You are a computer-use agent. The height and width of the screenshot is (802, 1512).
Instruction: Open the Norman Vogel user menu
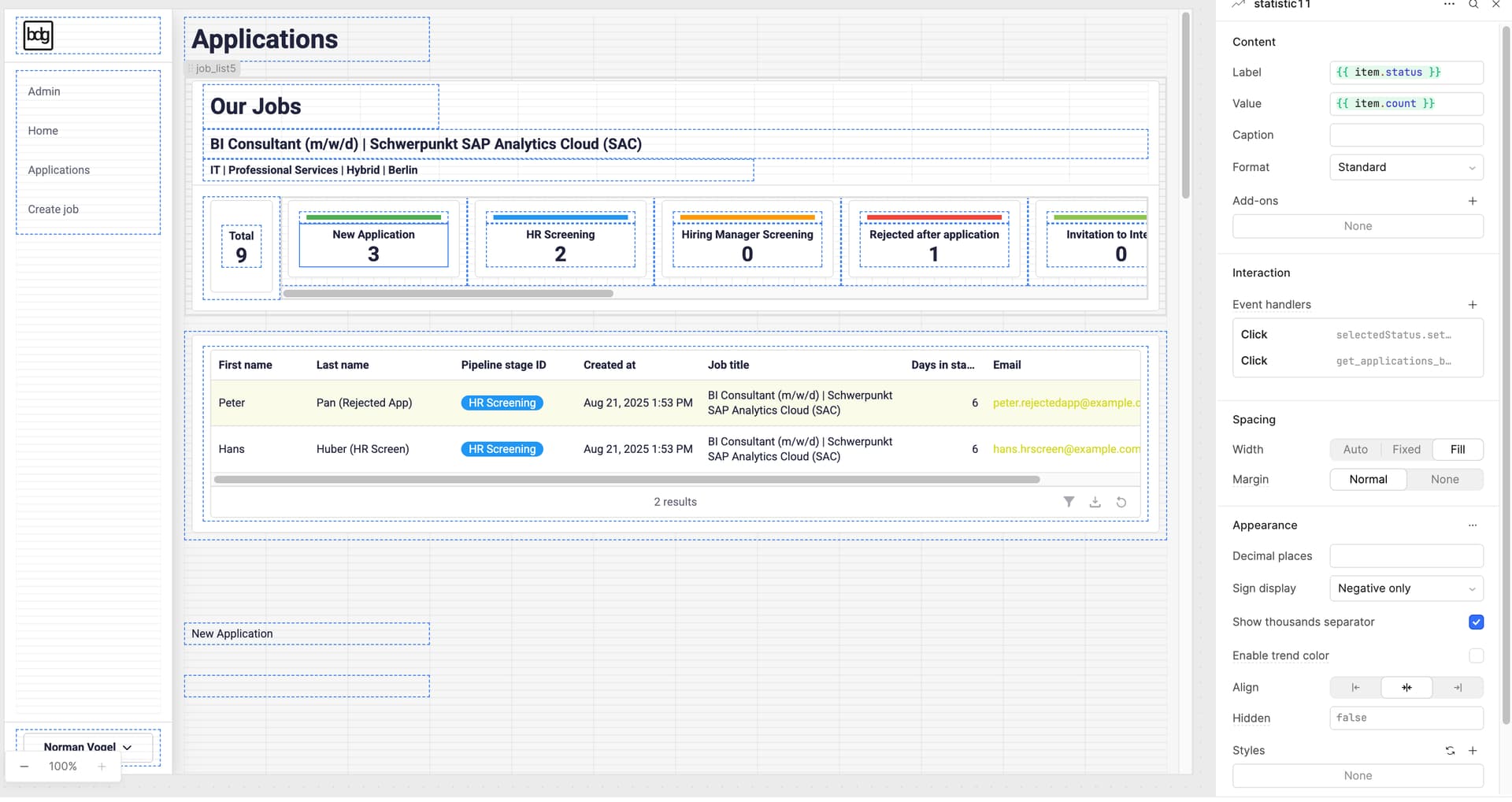[x=87, y=747]
